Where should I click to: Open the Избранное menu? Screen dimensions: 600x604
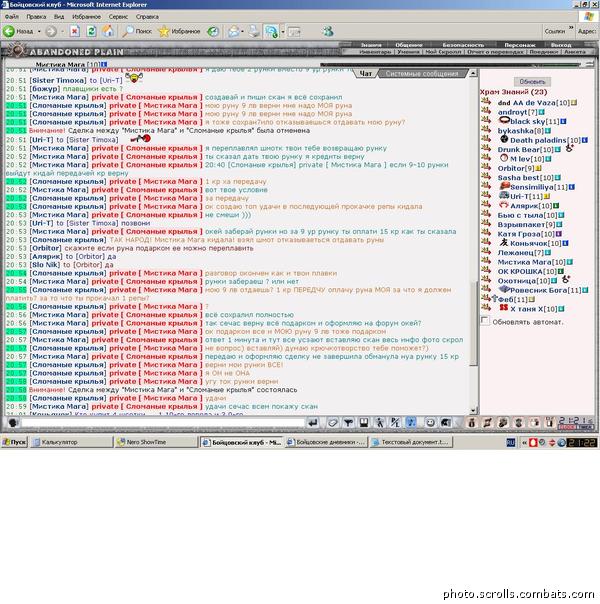click(86, 17)
